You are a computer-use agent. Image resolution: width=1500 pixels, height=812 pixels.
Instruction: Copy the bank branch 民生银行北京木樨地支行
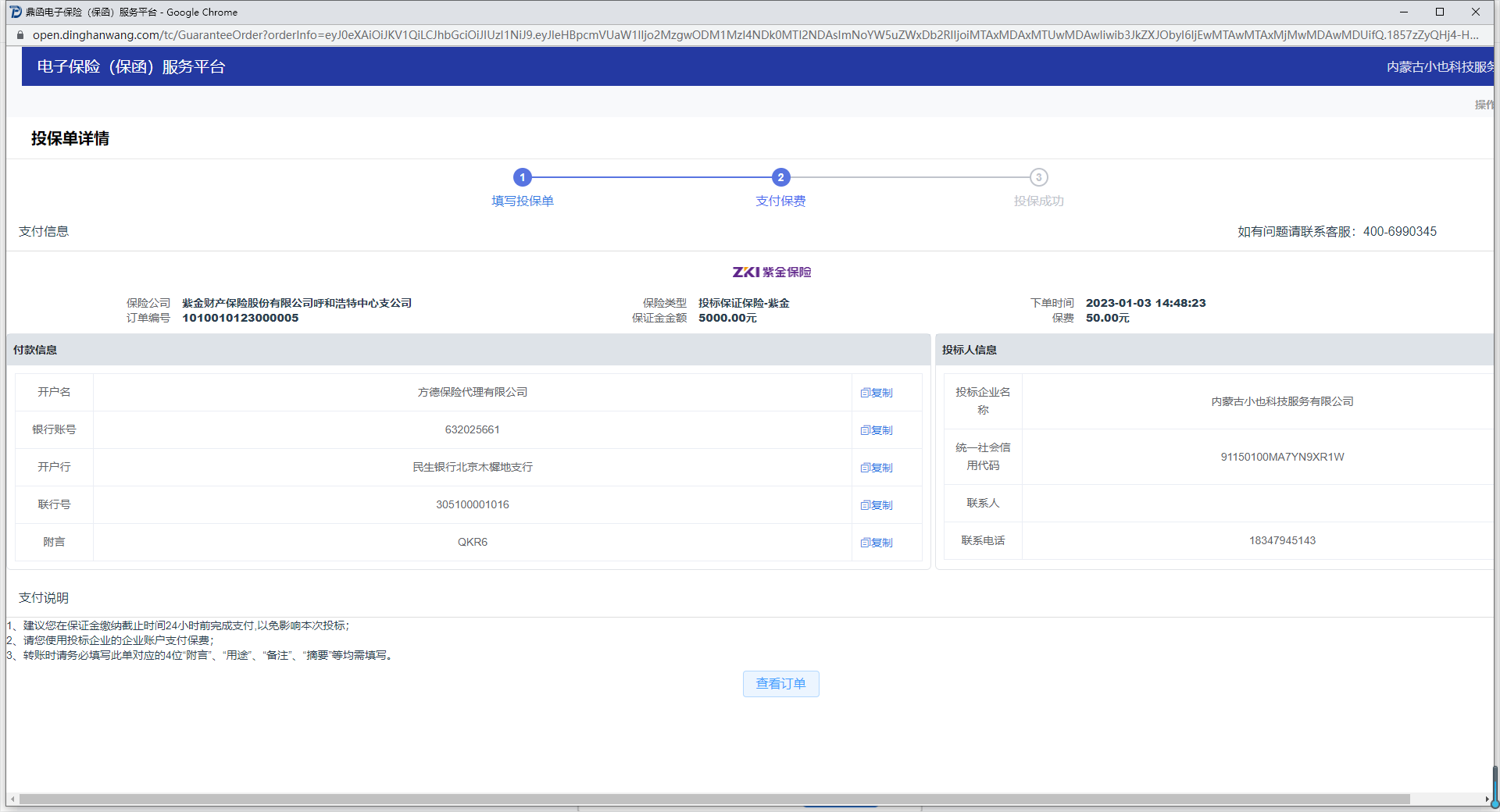877,468
